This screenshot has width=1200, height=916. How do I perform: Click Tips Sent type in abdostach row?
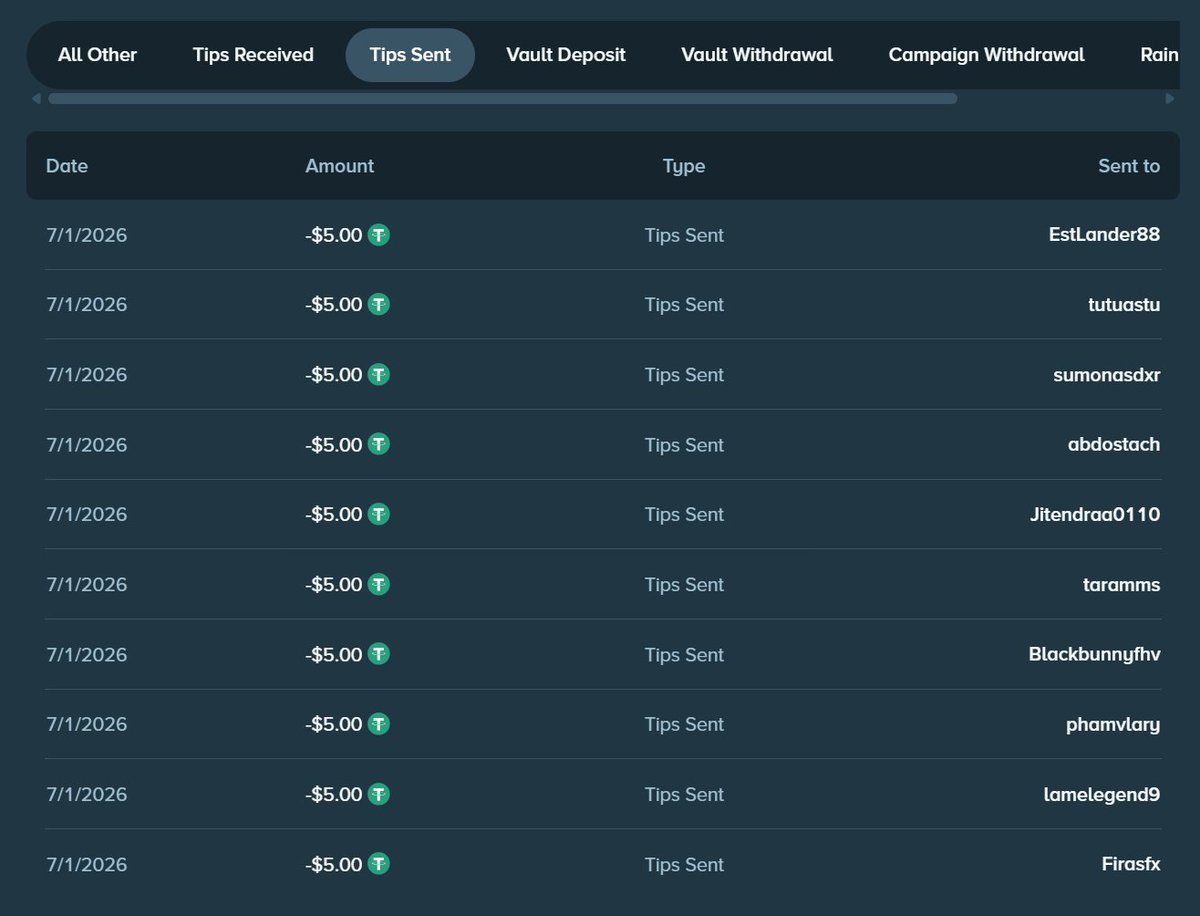684,444
